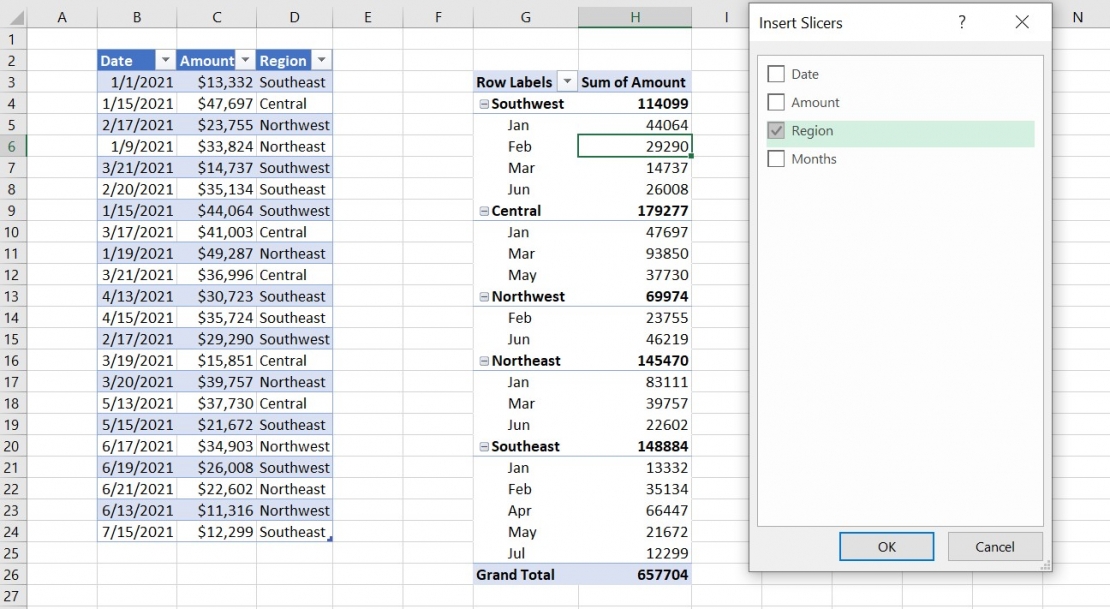Image resolution: width=1110 pixels, height=609 pixels.
Task: Cancel the Insert Slicers dialog
Action: 994,546
